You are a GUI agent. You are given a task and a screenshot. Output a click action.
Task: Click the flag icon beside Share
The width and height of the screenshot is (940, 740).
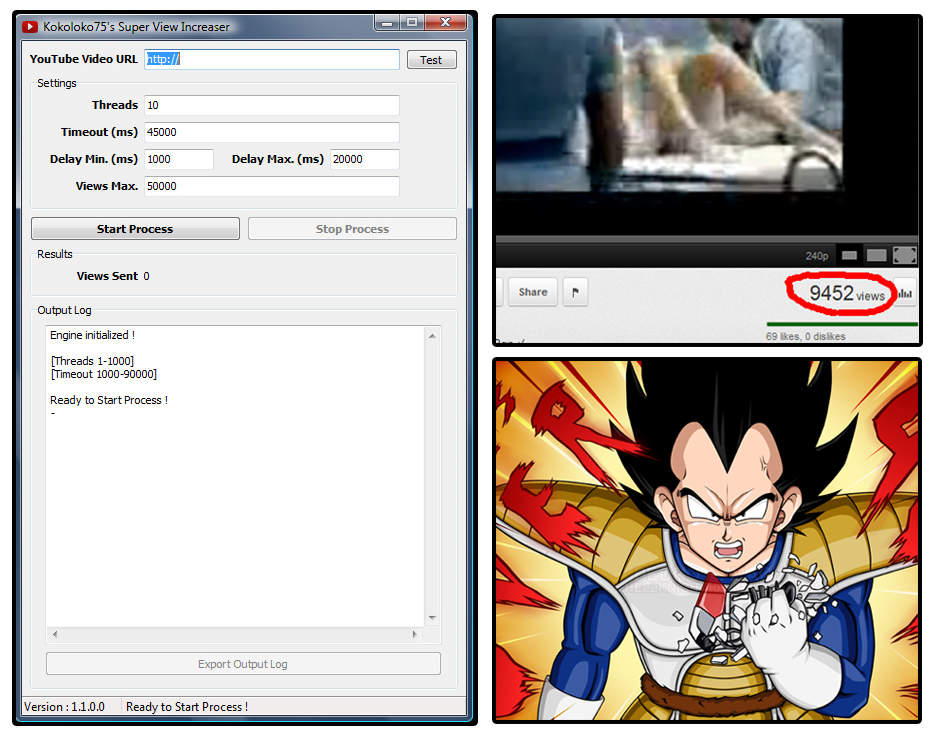click(x=576, y=292)
